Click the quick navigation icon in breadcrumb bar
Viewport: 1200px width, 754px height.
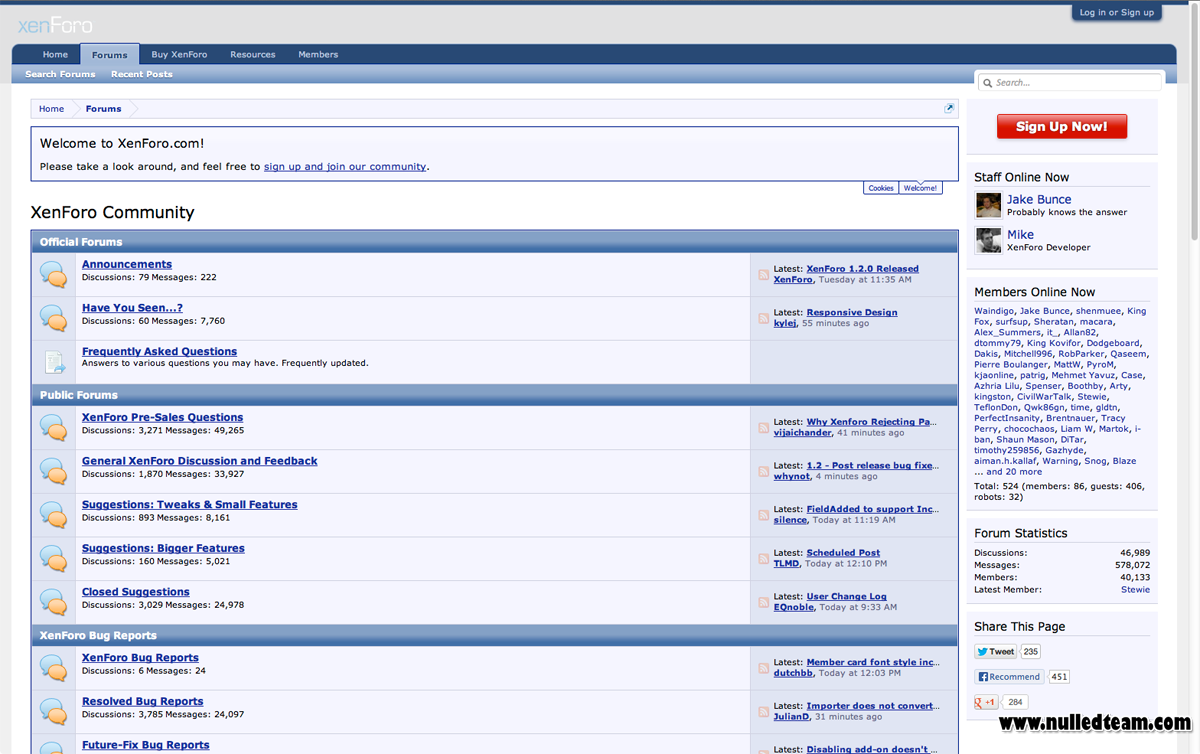click(x=949, y=108)
